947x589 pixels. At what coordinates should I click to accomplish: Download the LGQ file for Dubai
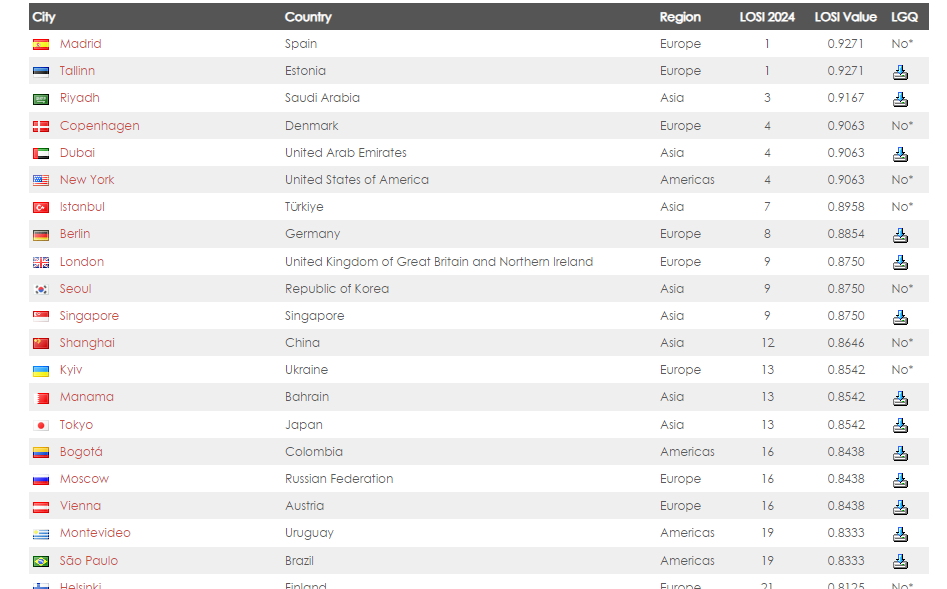(x=900, y=154)
